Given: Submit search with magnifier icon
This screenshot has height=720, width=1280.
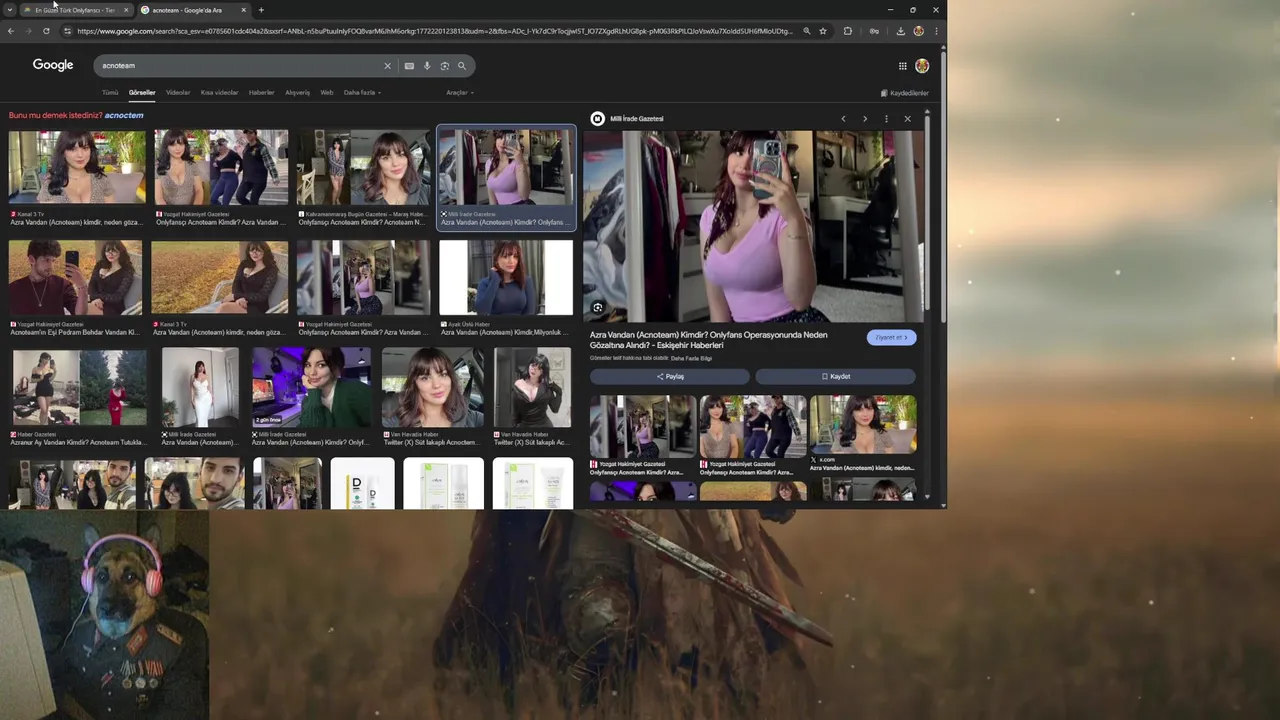Looking at the screenshot, I should pyautogui.click(x=462, y=66).
